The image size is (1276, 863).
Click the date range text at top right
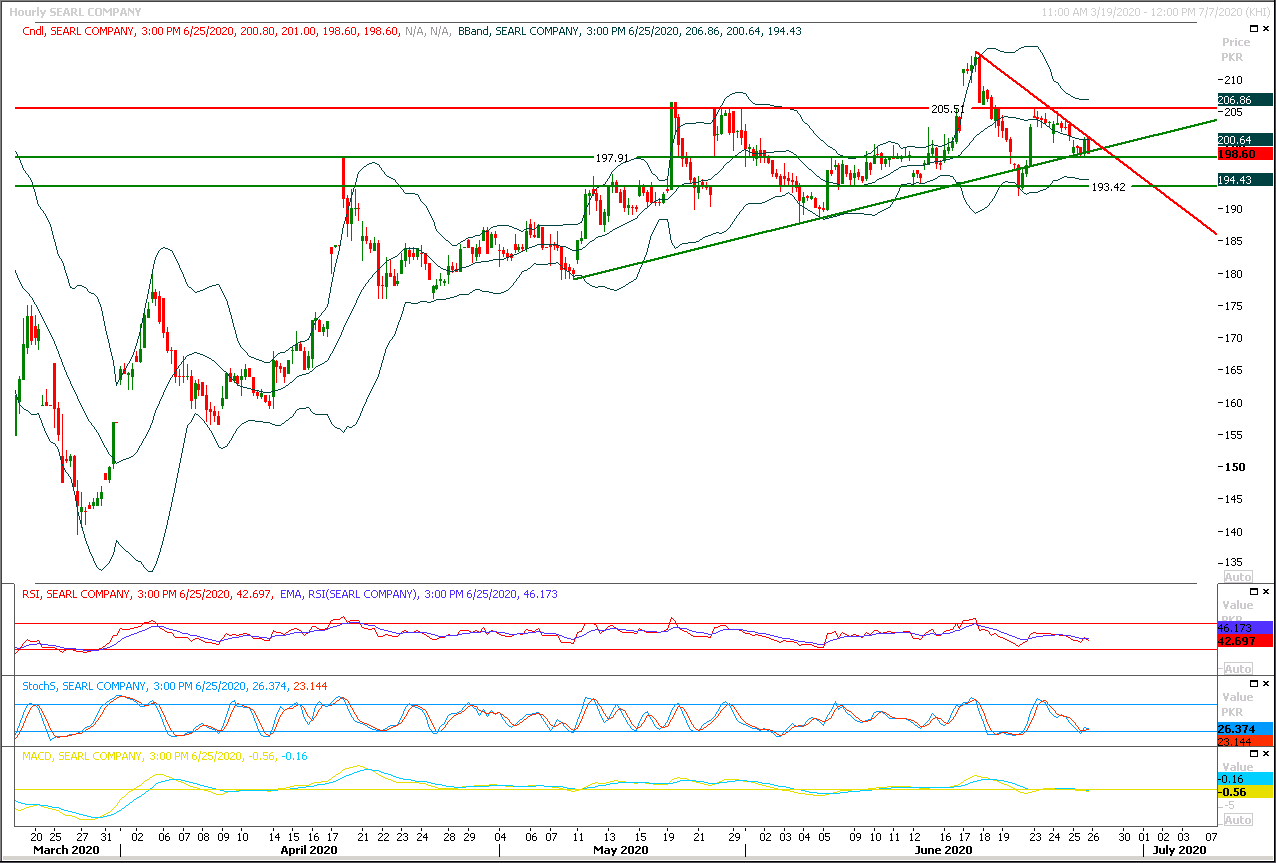[1154, 12]
